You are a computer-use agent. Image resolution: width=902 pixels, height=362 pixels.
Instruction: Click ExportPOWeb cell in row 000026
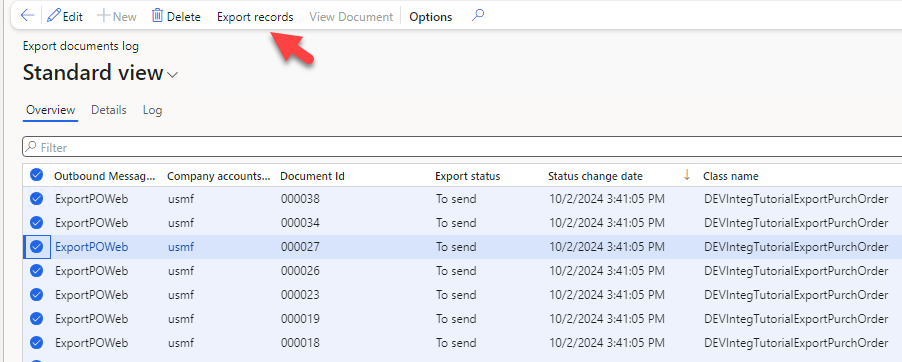coord(91,270)
